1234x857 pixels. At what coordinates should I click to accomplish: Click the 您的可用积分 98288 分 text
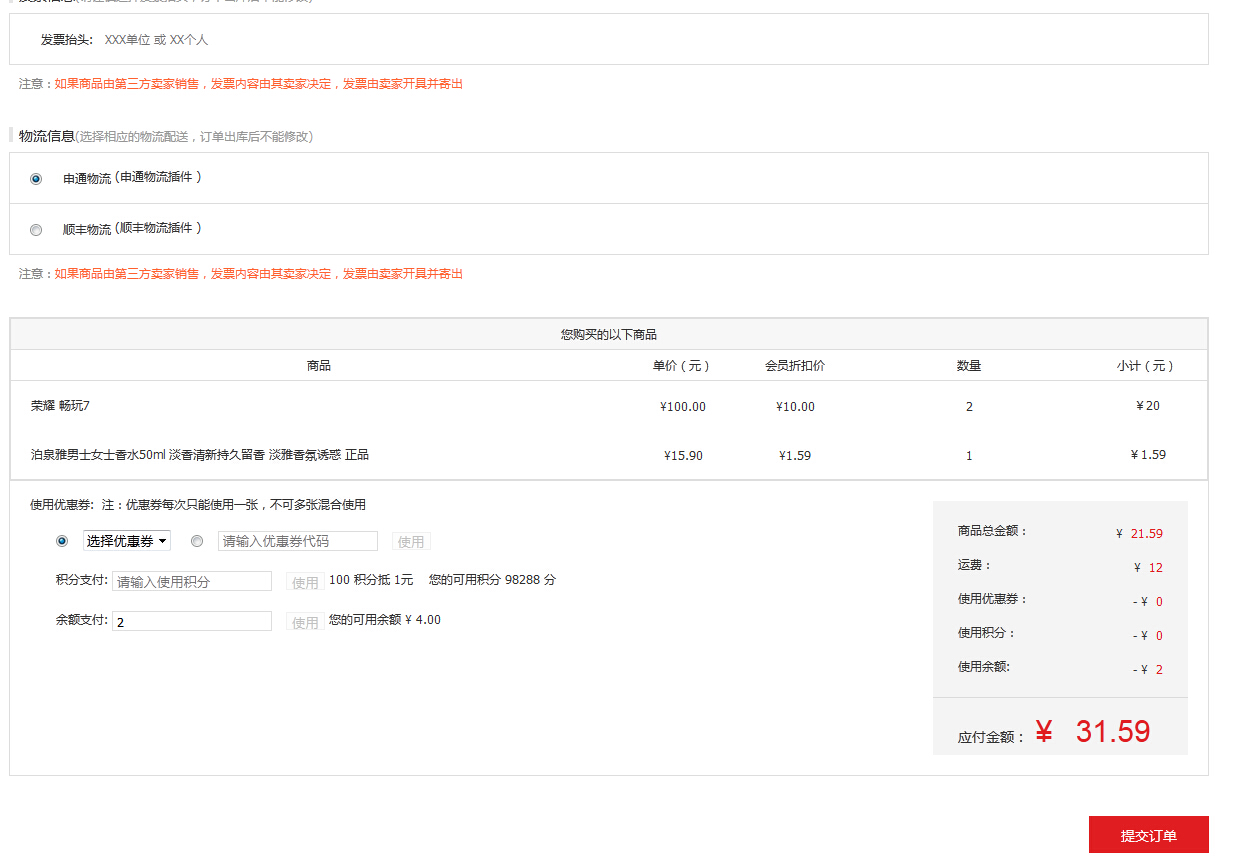[x=492, y=580]
